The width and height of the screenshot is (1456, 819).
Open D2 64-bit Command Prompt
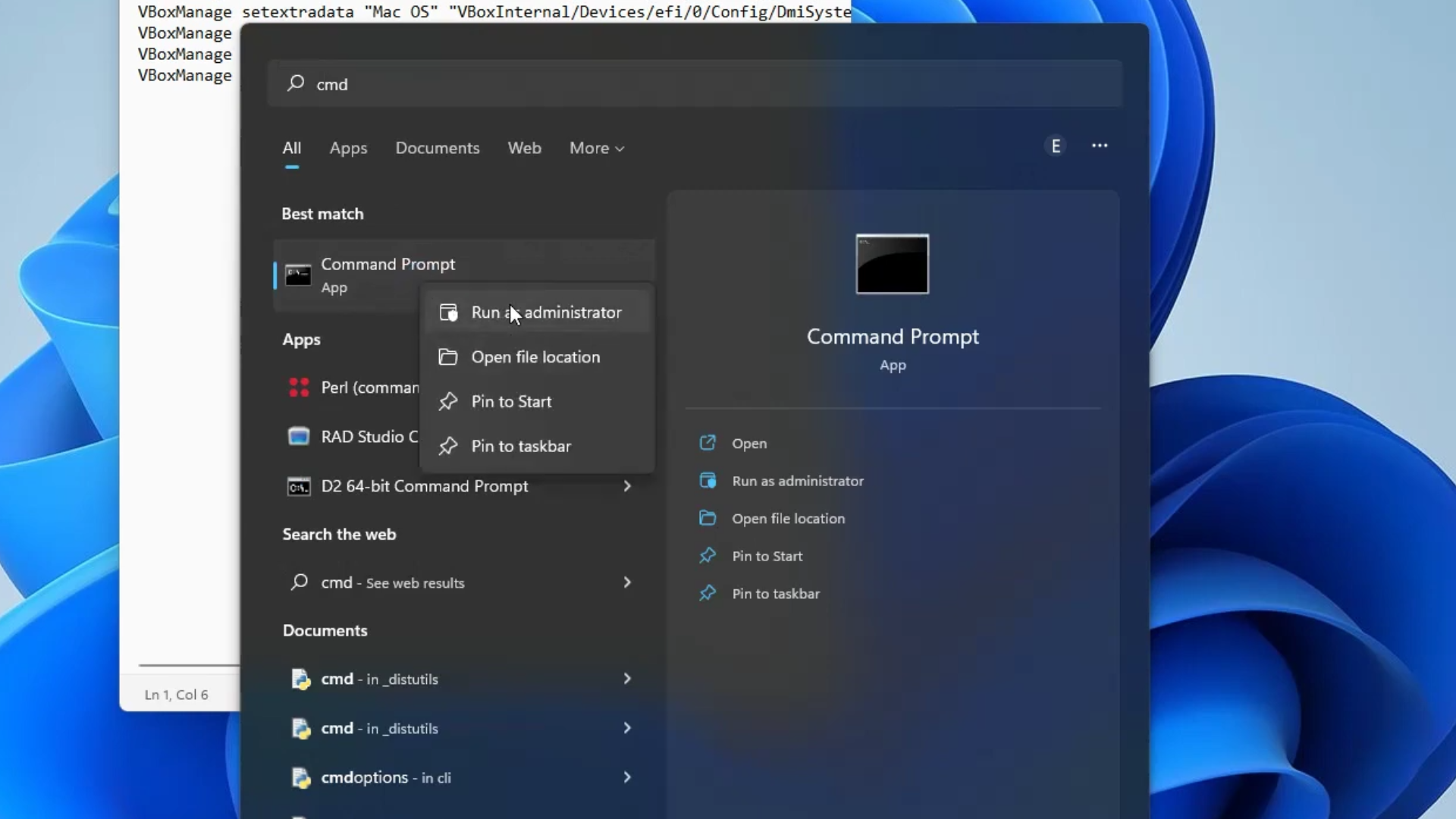click(423, 486)
